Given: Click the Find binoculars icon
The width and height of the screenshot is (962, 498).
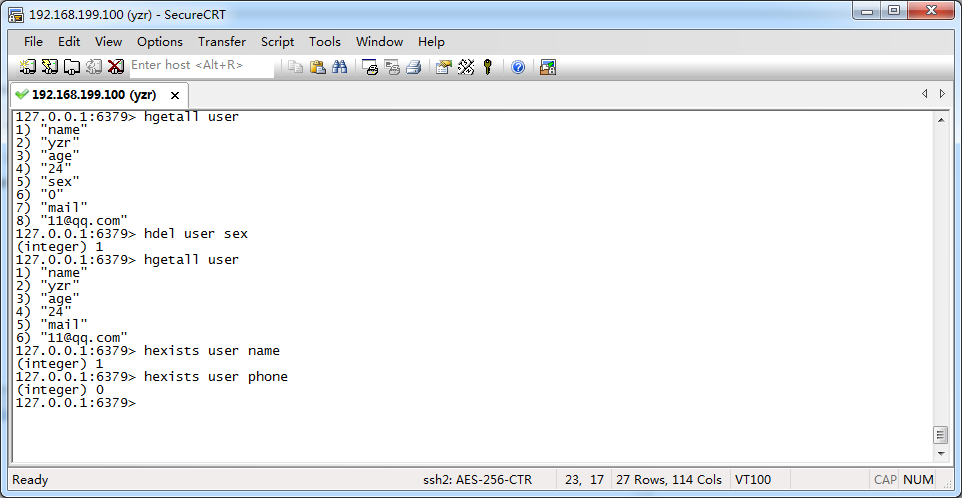Looking at the screenshot, I should coord(339,67).
